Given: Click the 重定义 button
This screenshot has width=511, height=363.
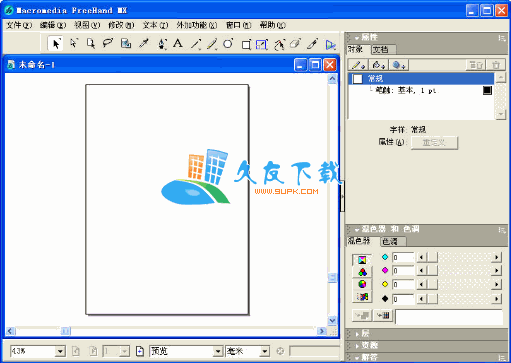Looking at the screenshot, I should point(434,143).
